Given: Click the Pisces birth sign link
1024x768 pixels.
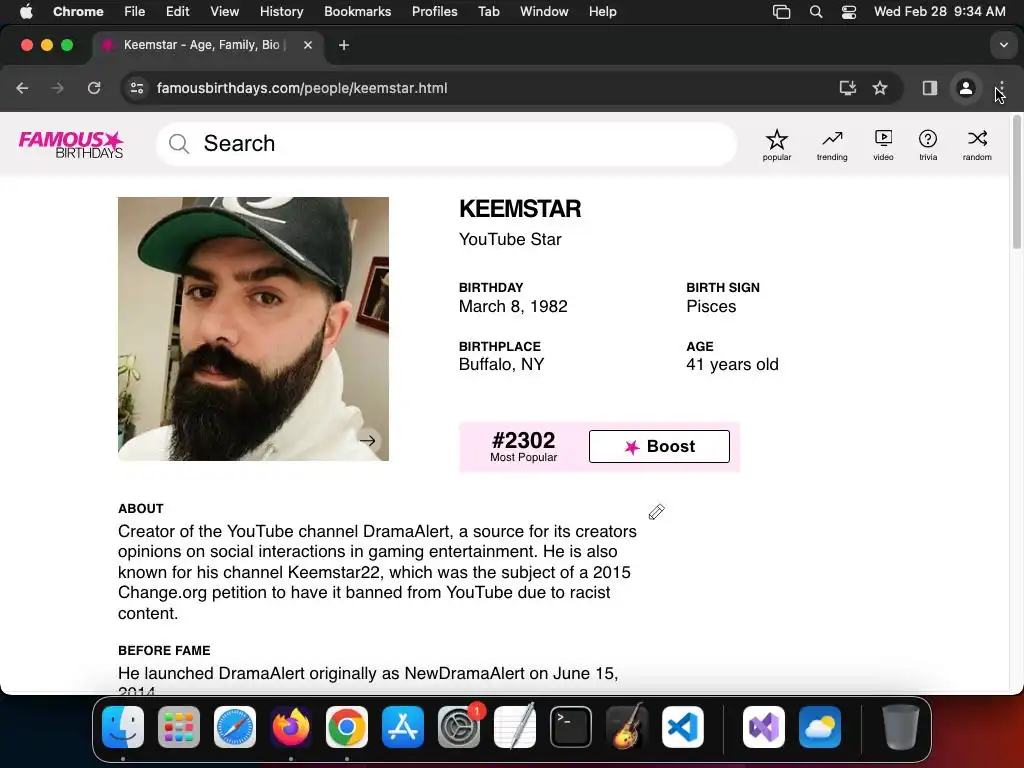Looking at the screenshot, I should coord(711,306).
